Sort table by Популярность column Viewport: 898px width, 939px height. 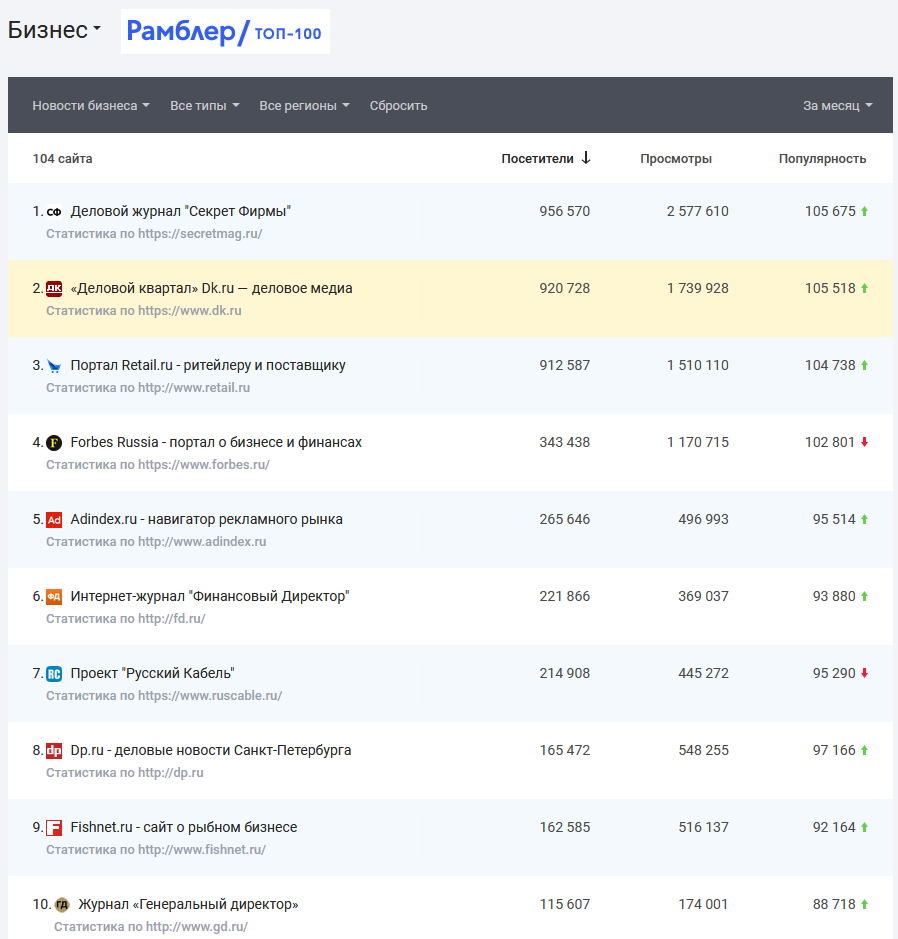(x=822, y=159)
